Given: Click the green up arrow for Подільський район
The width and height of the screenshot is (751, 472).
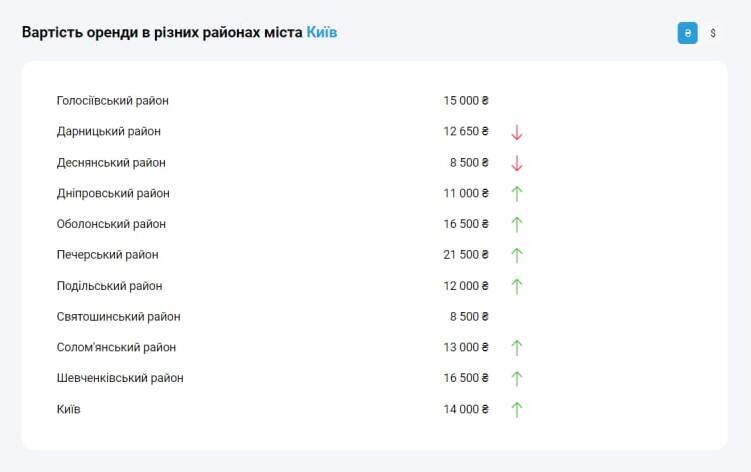Looking at the screenshot, I should click(x=517, y=286).
